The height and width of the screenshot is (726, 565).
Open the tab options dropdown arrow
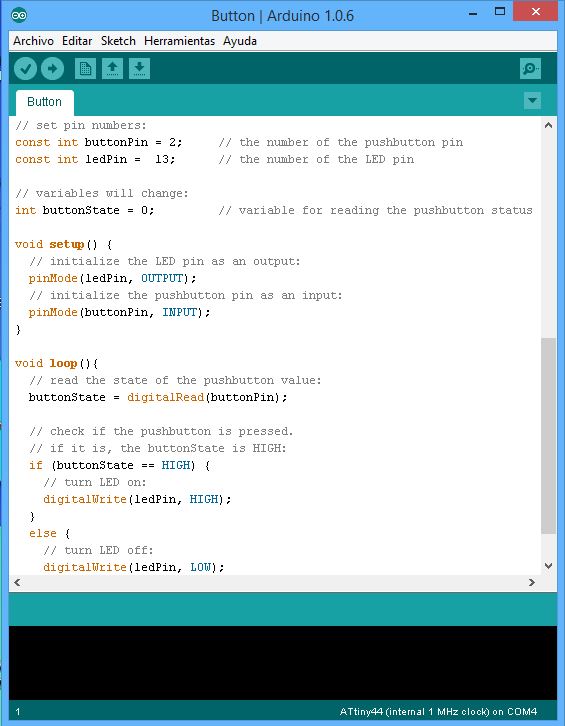coord(532,100)
